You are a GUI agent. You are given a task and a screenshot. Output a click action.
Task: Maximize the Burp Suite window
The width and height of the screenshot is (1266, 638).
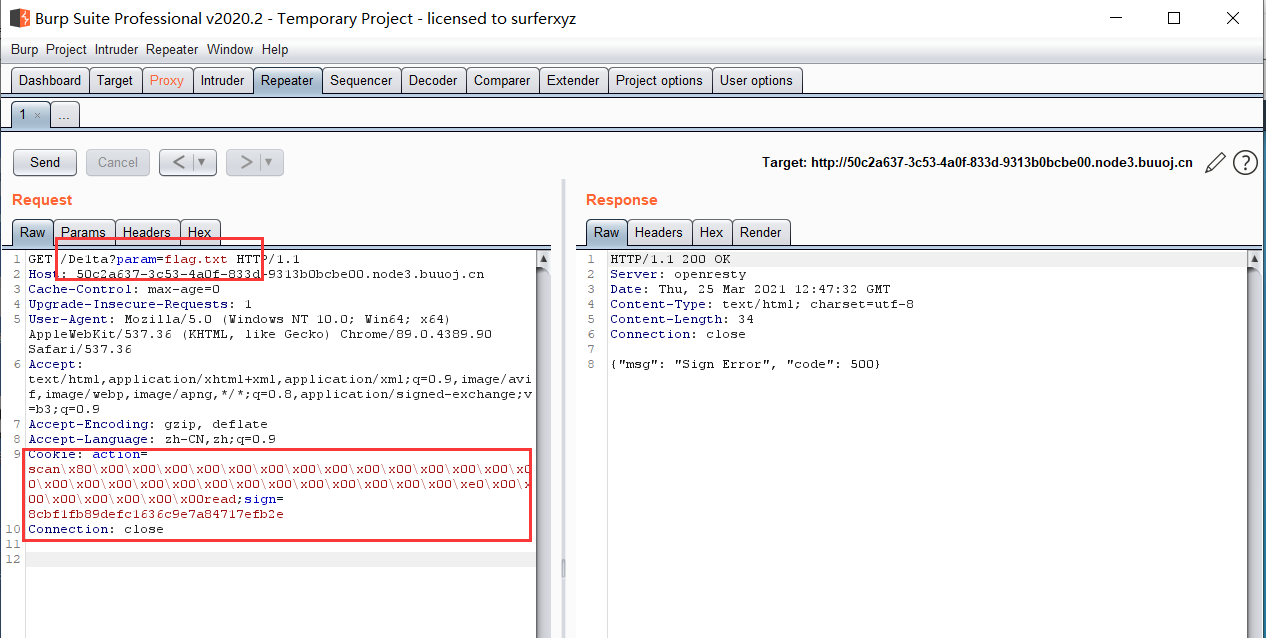[x=1174, y=18]
